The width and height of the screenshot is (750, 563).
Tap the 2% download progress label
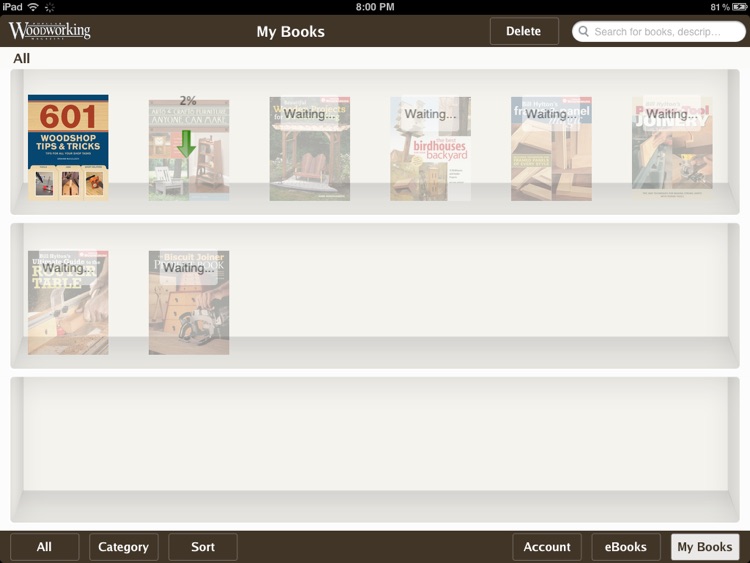(x=188, y=100)
